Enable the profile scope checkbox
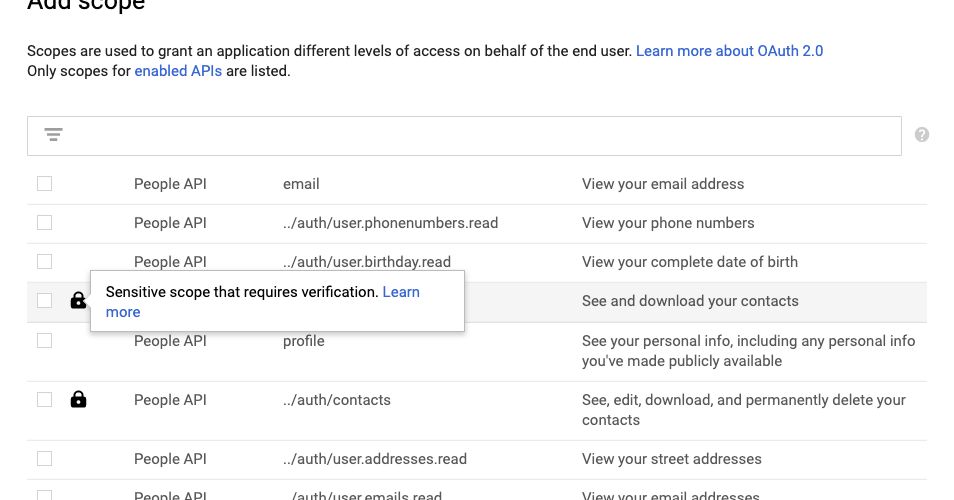The width and height of the screenshot is (954, 500). (44, 341)
